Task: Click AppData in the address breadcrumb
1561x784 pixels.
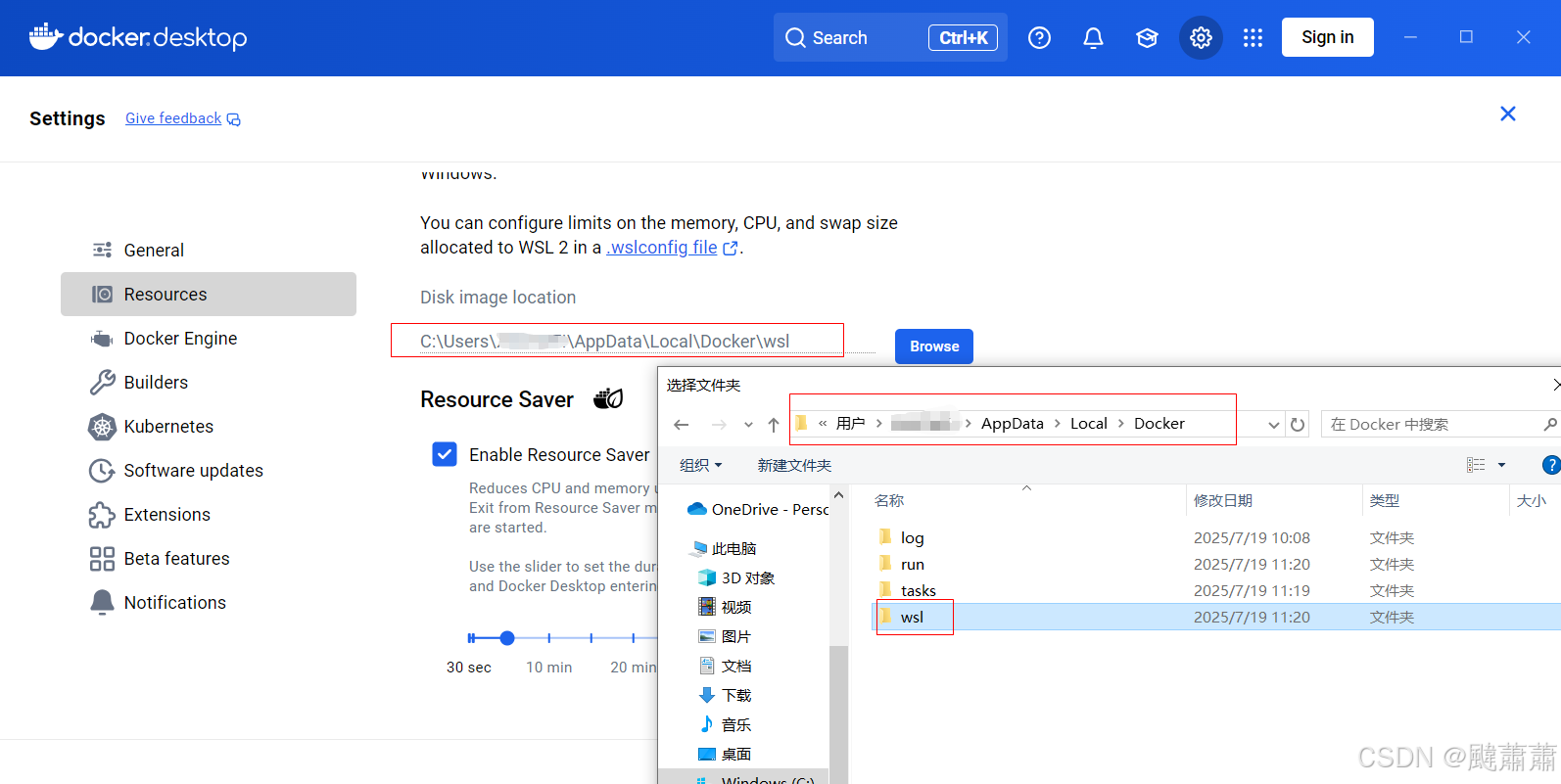Action: 1013,424
